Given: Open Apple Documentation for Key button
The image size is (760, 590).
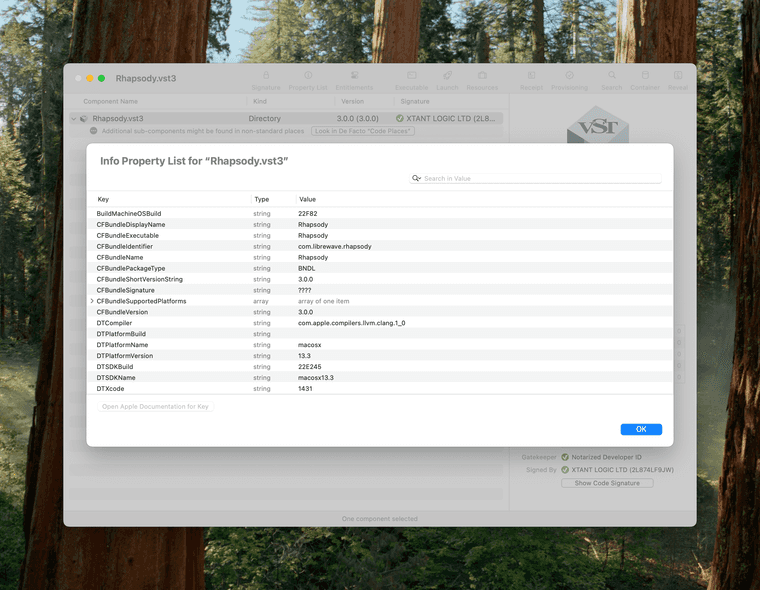Looking at the screenshot, I should 155,406.
